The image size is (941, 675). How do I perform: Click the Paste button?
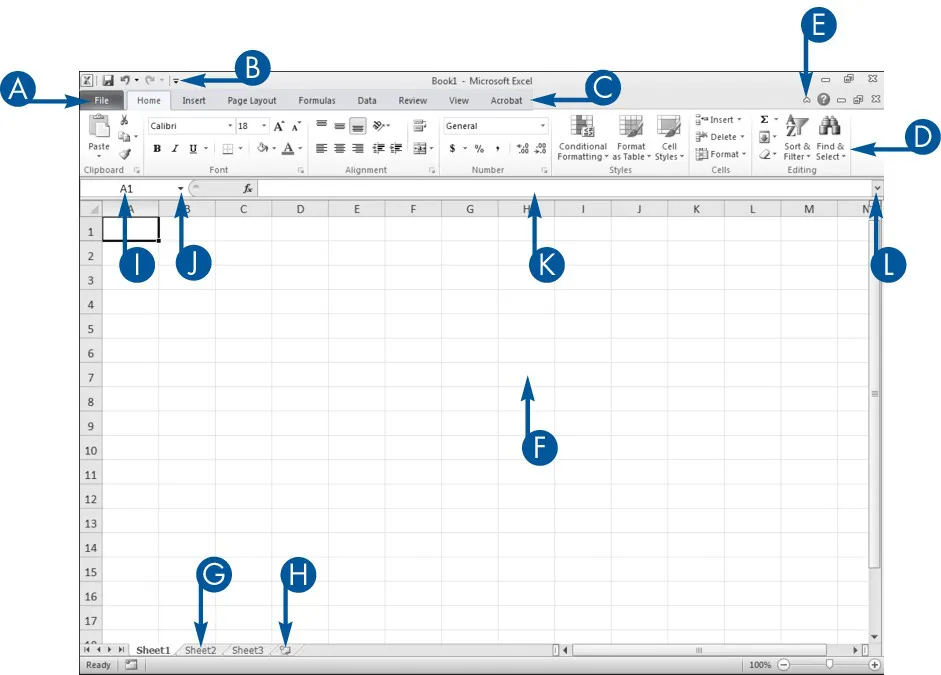99,136
